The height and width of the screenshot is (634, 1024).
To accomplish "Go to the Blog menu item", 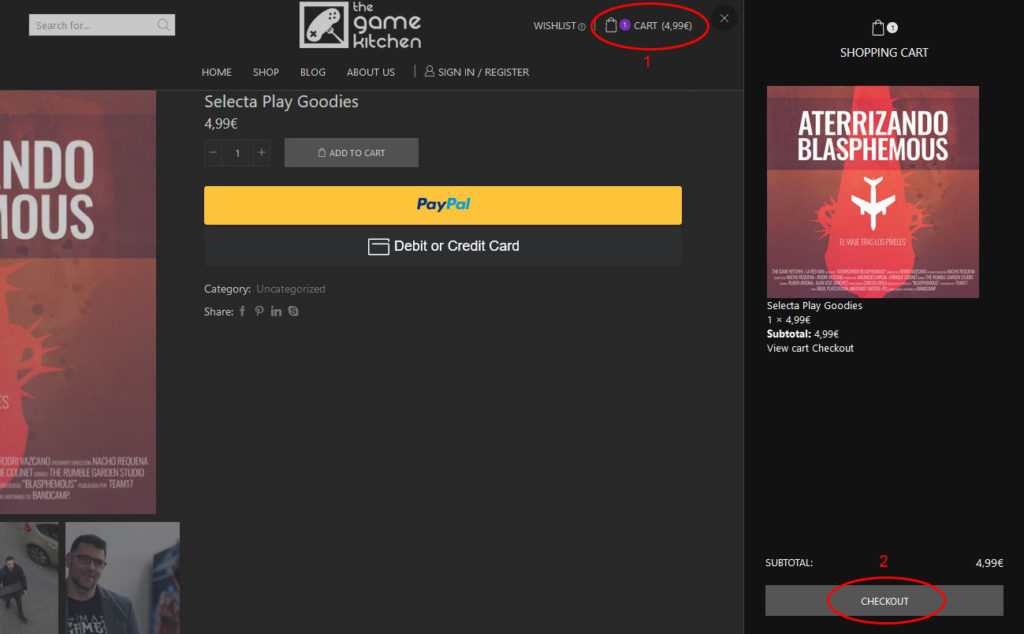I will 313,72.
